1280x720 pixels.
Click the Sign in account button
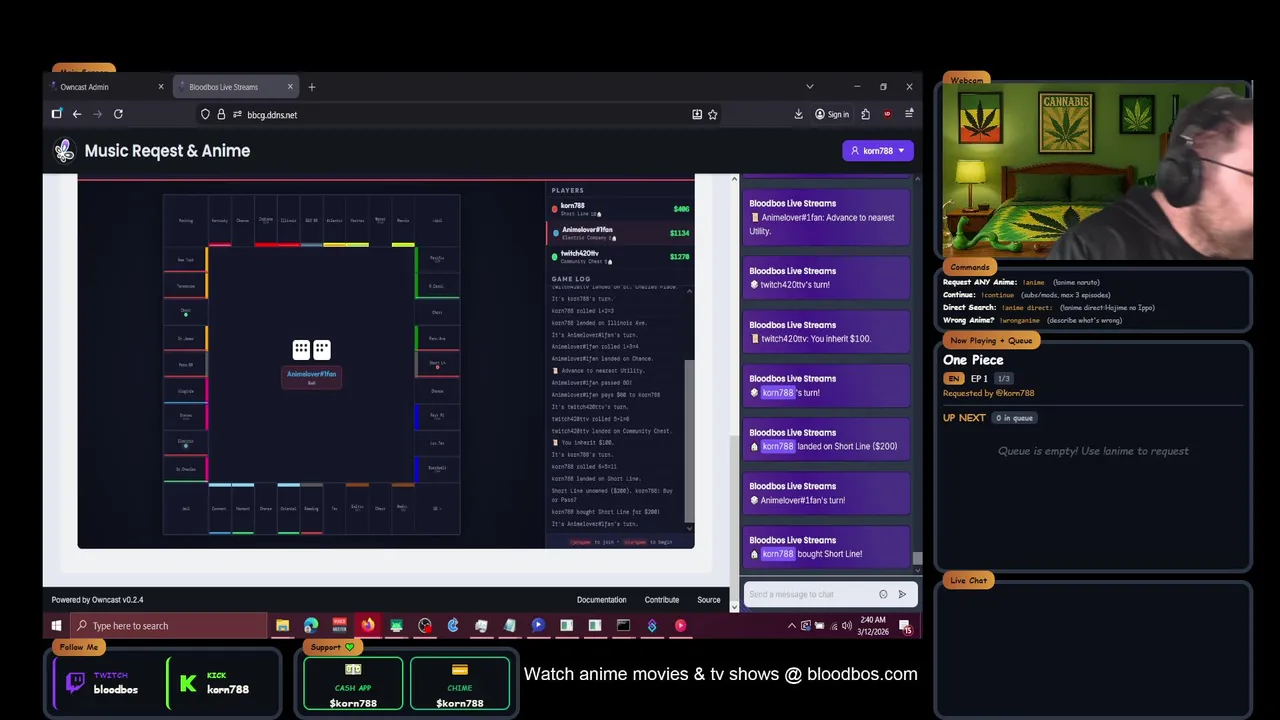click(831, 115)
